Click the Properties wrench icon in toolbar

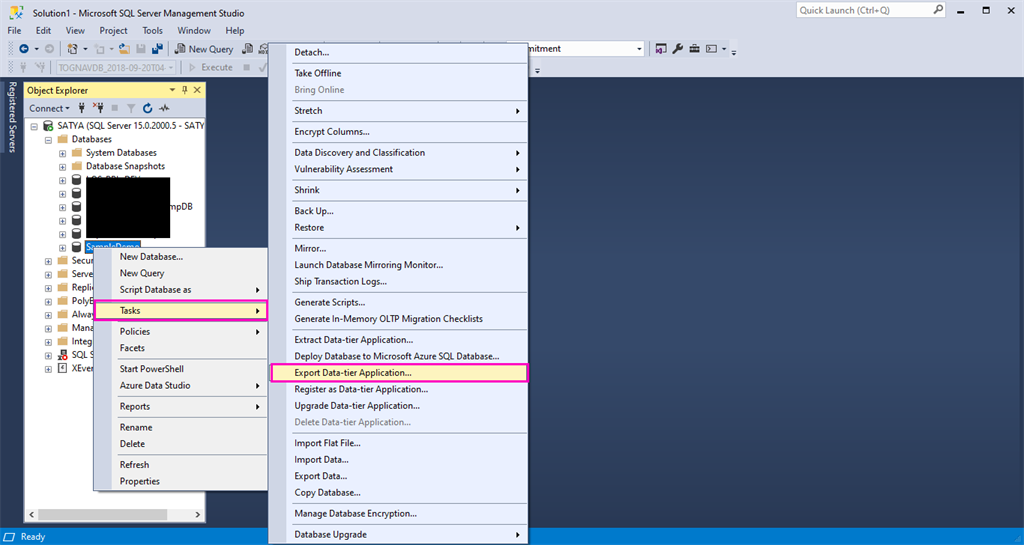click(677, 49)
